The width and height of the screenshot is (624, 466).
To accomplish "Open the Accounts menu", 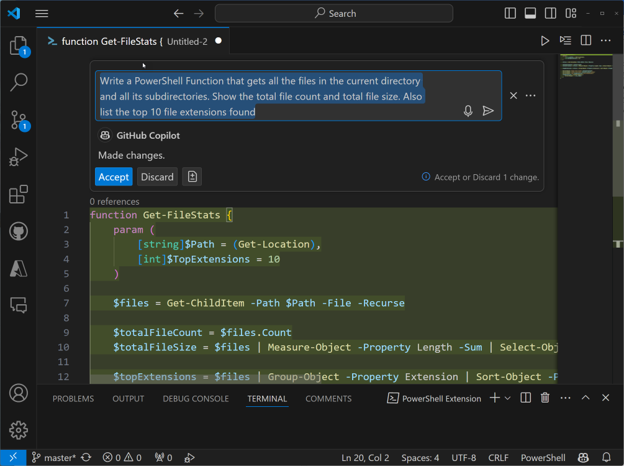I will [x=18, y=393].
